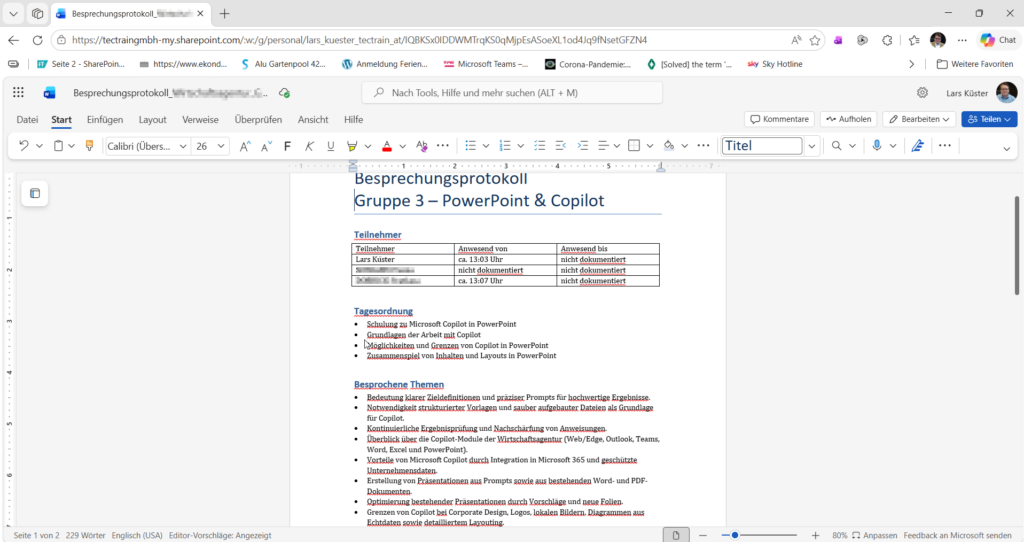The height and width of the screenshot is (542, 1024).
Task: Expand the bullet list dropdown arrow
Action: click(x=486, y=146)
